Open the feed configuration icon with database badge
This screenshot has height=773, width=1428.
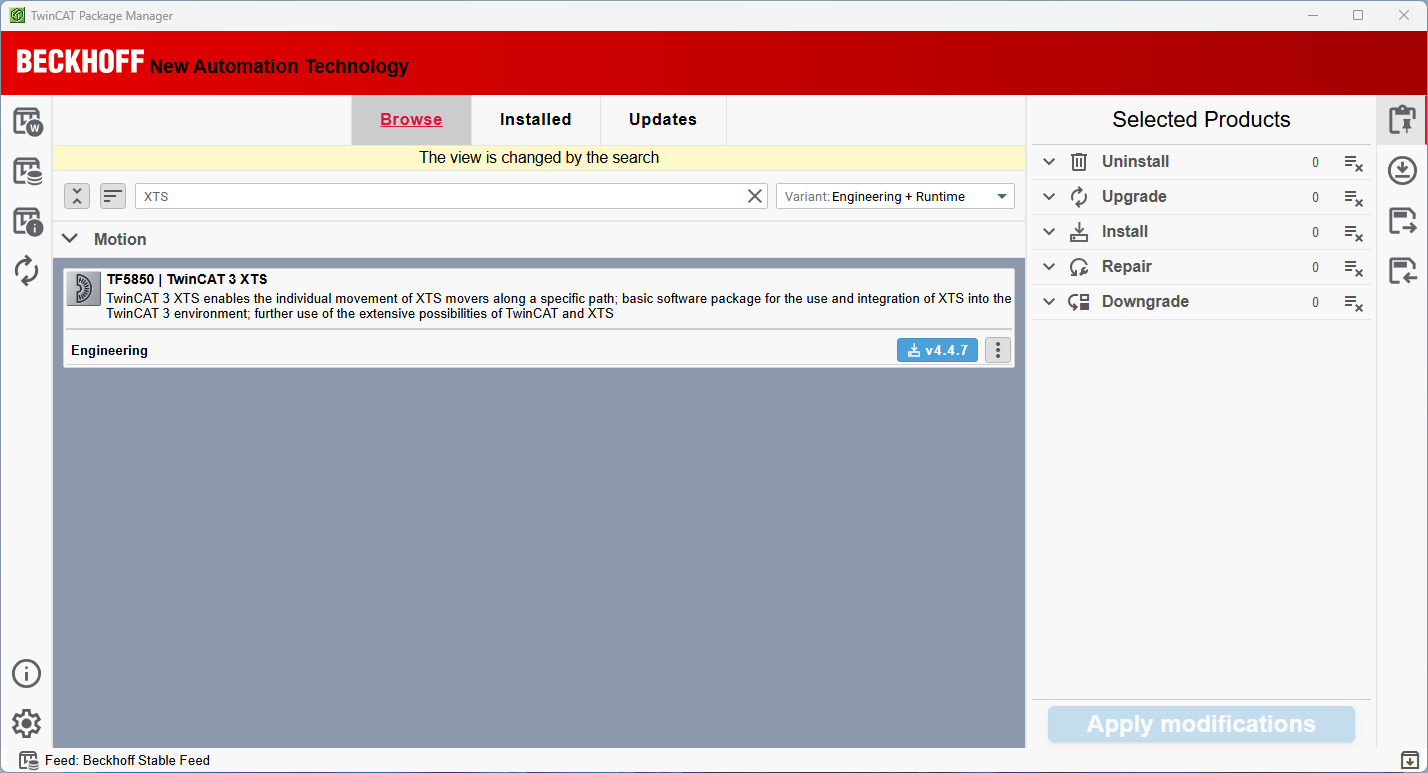pos(27,171)
